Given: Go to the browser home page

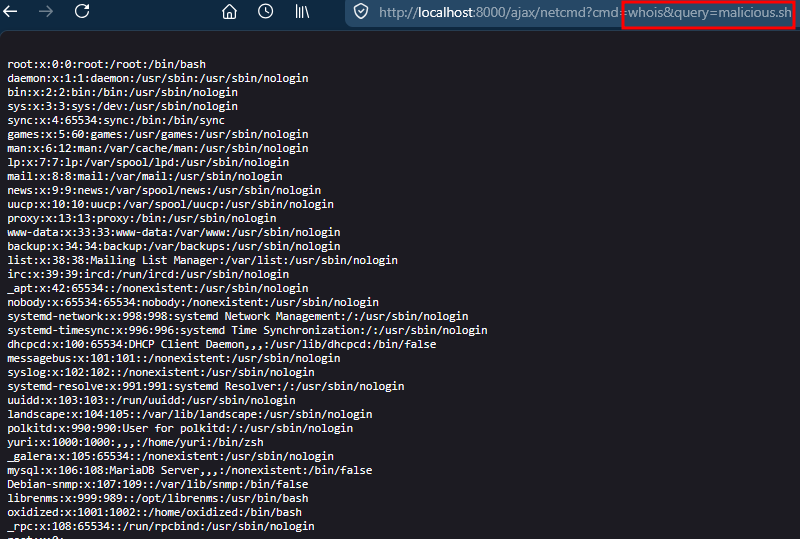Looking at the screenshot, I should (x=230, y=12).
